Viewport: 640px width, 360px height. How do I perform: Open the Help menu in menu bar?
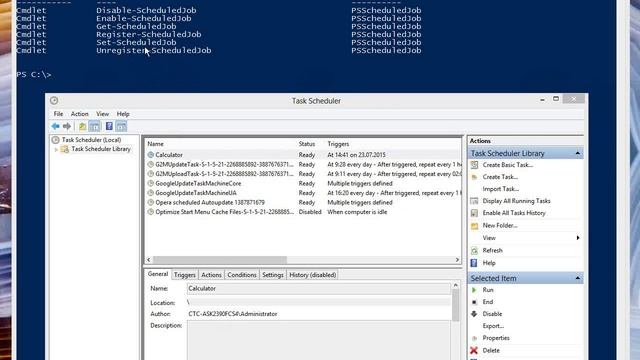pos(123,114)
